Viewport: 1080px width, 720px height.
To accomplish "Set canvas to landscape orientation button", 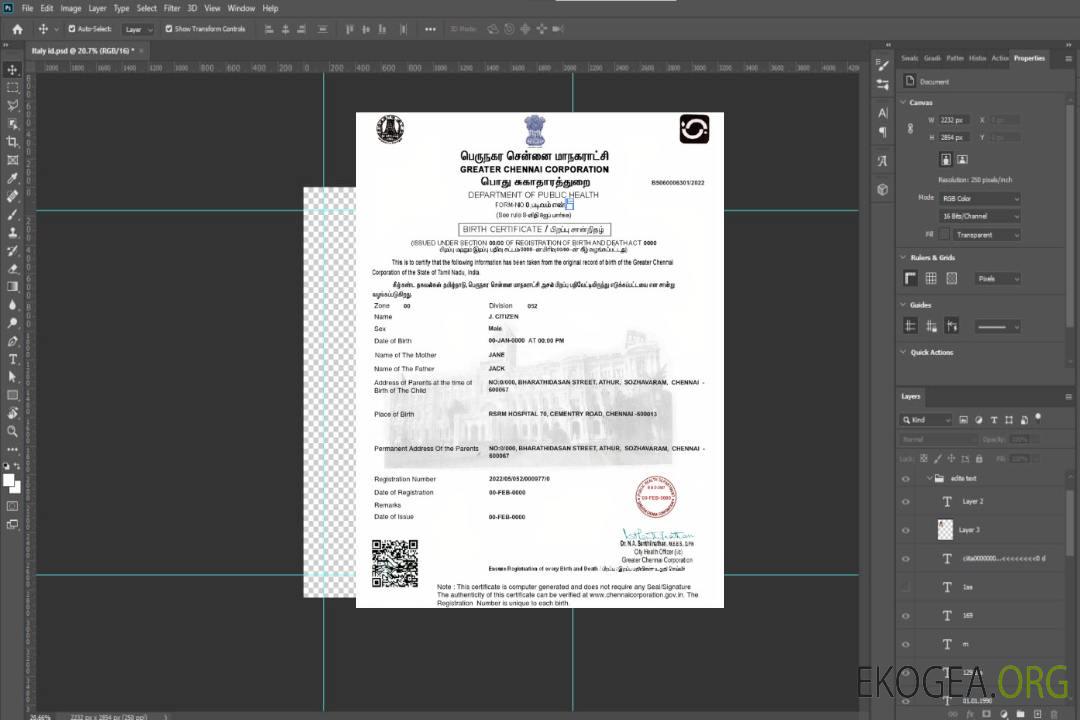I will point(962,159).
